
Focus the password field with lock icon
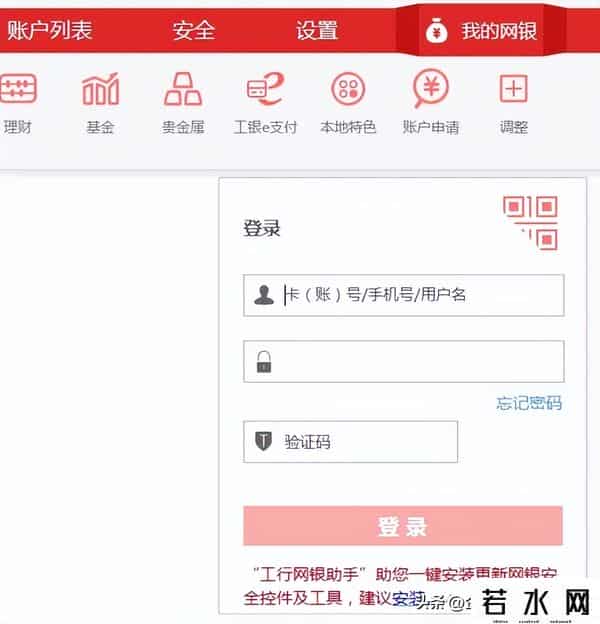(404, 361)
